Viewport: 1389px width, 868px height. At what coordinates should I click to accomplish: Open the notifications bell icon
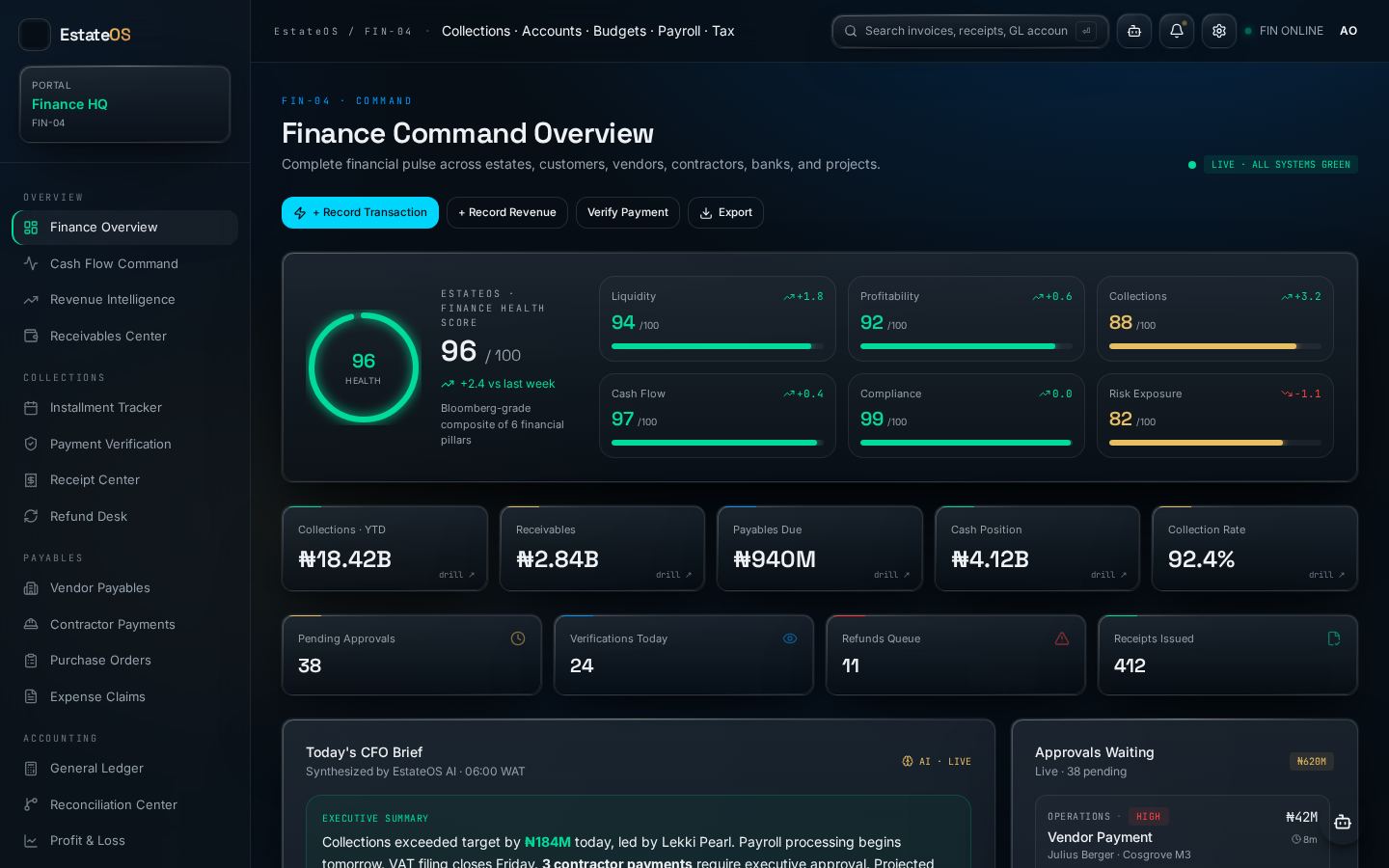tap(1177, 31)
